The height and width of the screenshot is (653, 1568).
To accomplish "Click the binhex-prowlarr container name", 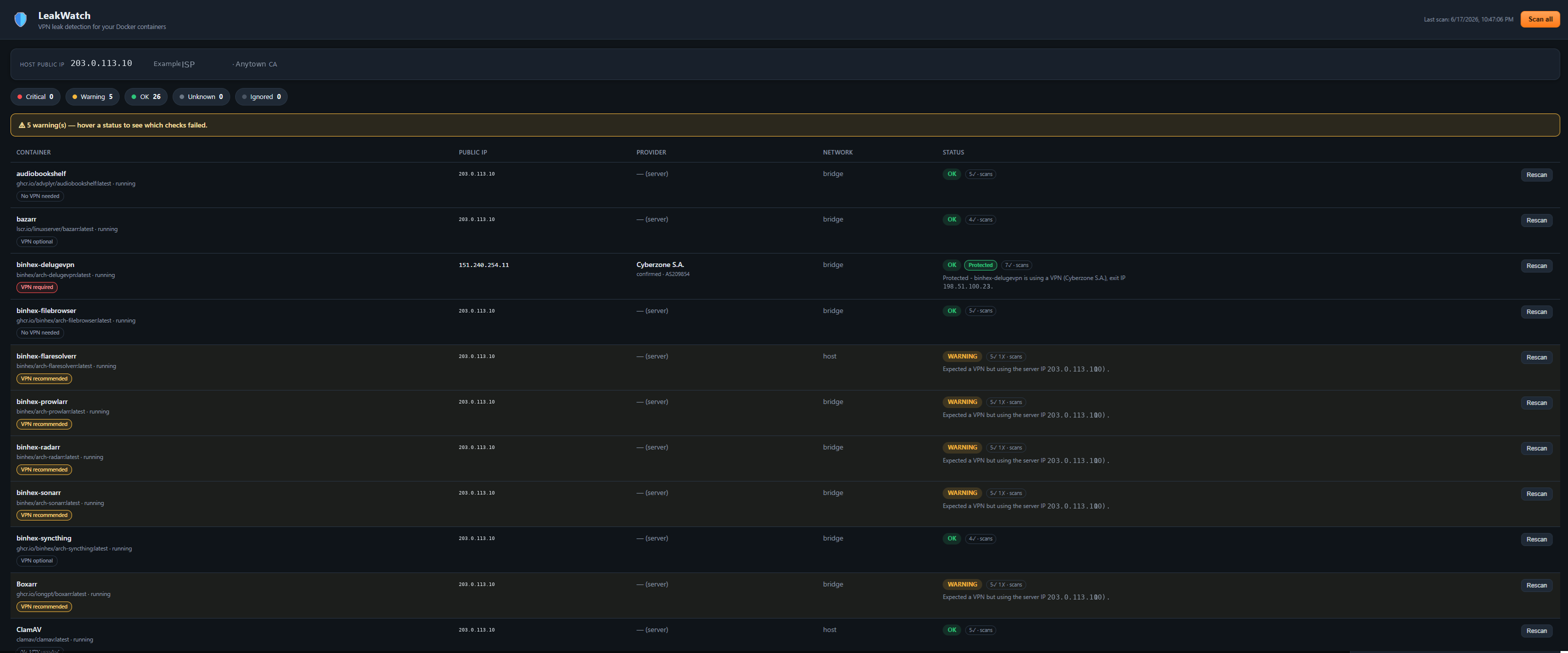I will tap(42, 401).
